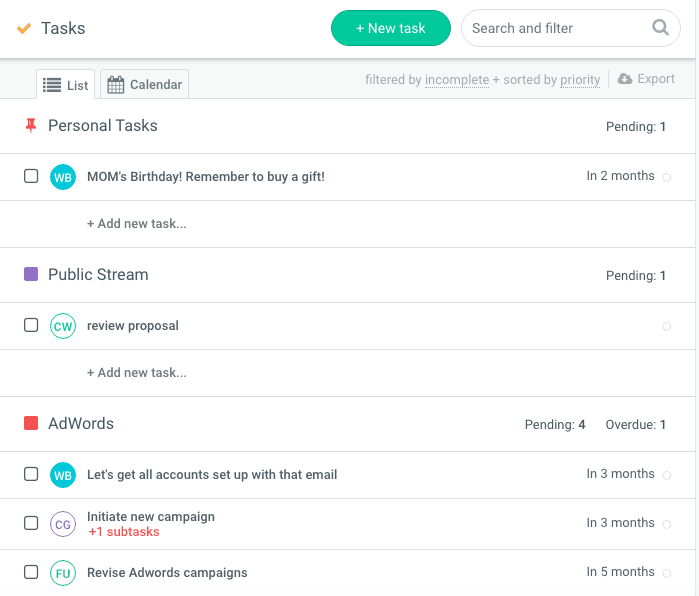Switch to the Calendar tab

[x=145, y=85]
